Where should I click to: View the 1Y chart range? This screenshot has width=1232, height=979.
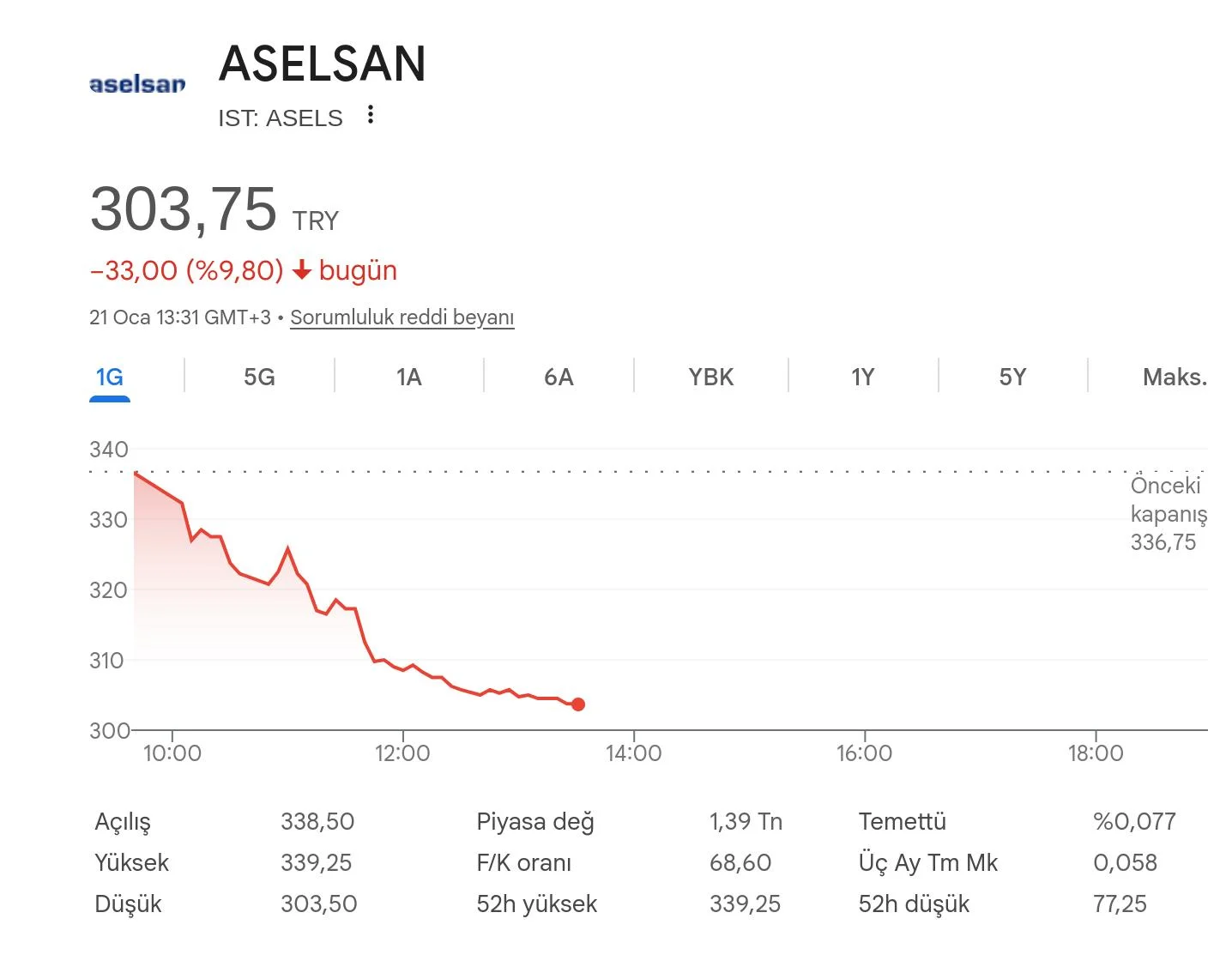point(862,378)
